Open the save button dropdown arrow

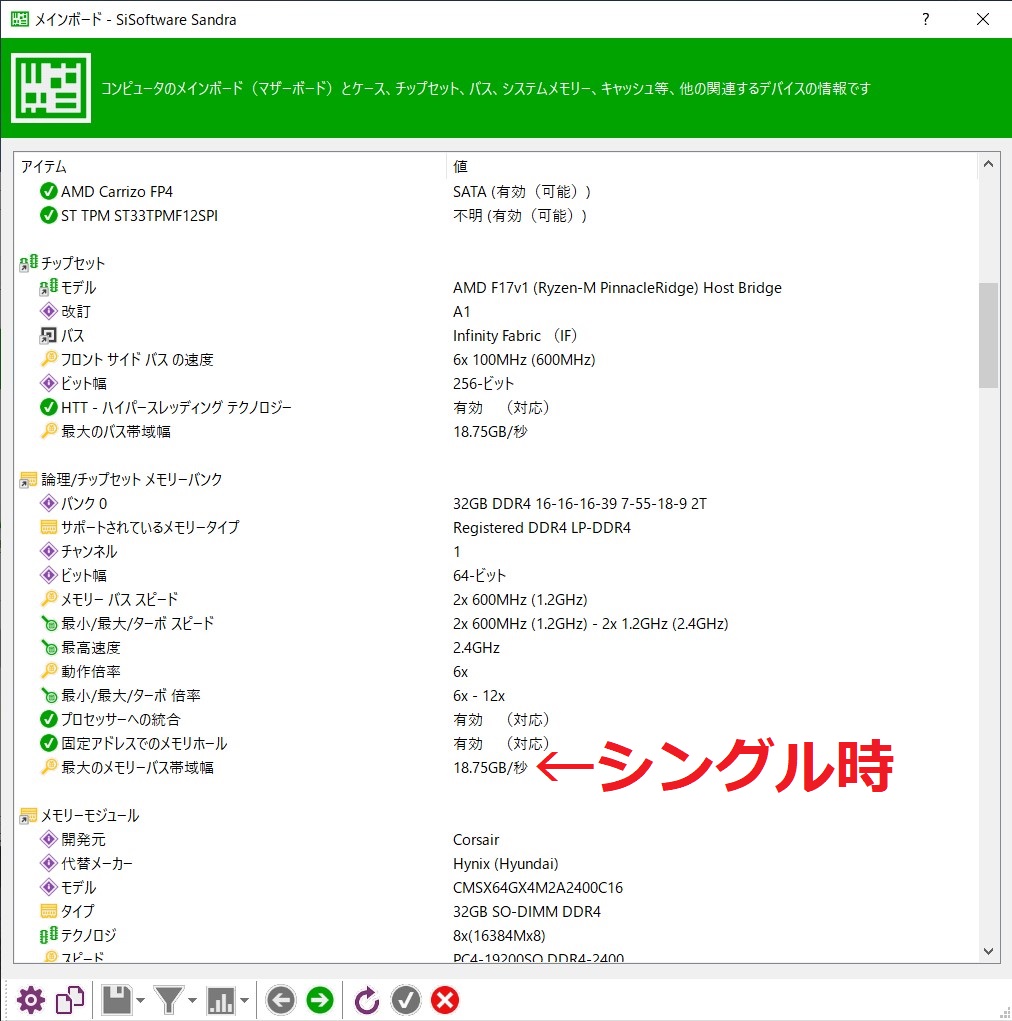point(140,1000)
